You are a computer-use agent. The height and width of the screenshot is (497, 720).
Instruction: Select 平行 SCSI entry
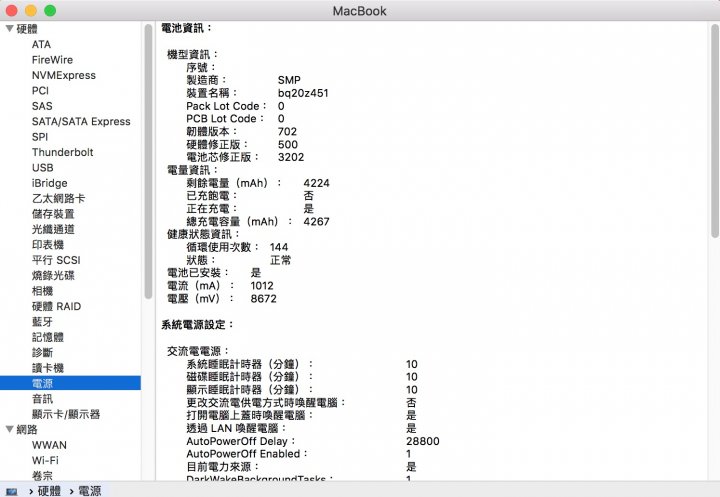(56, 260)
